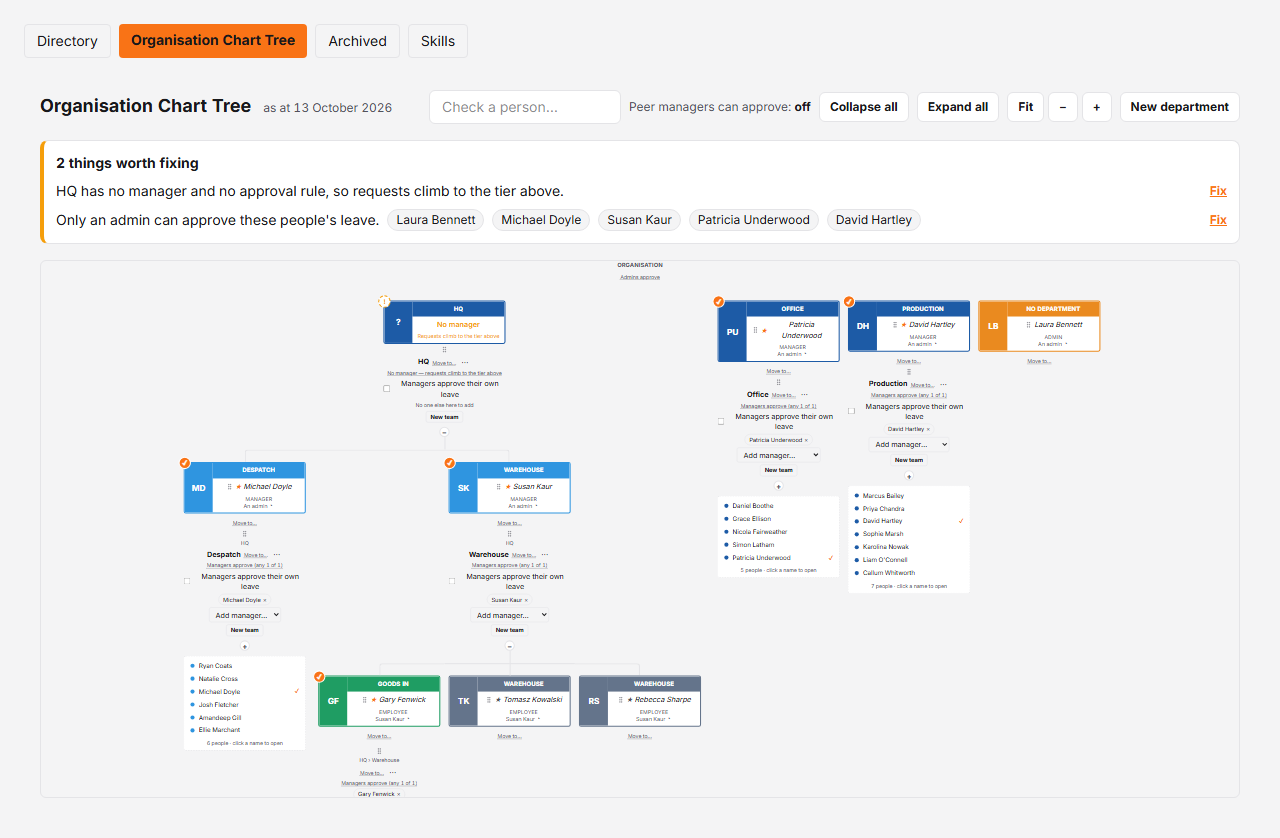Click the PU avatar on the Office card
The height and width of the screenshot is (838, 1280).
[x=732, y=332]
